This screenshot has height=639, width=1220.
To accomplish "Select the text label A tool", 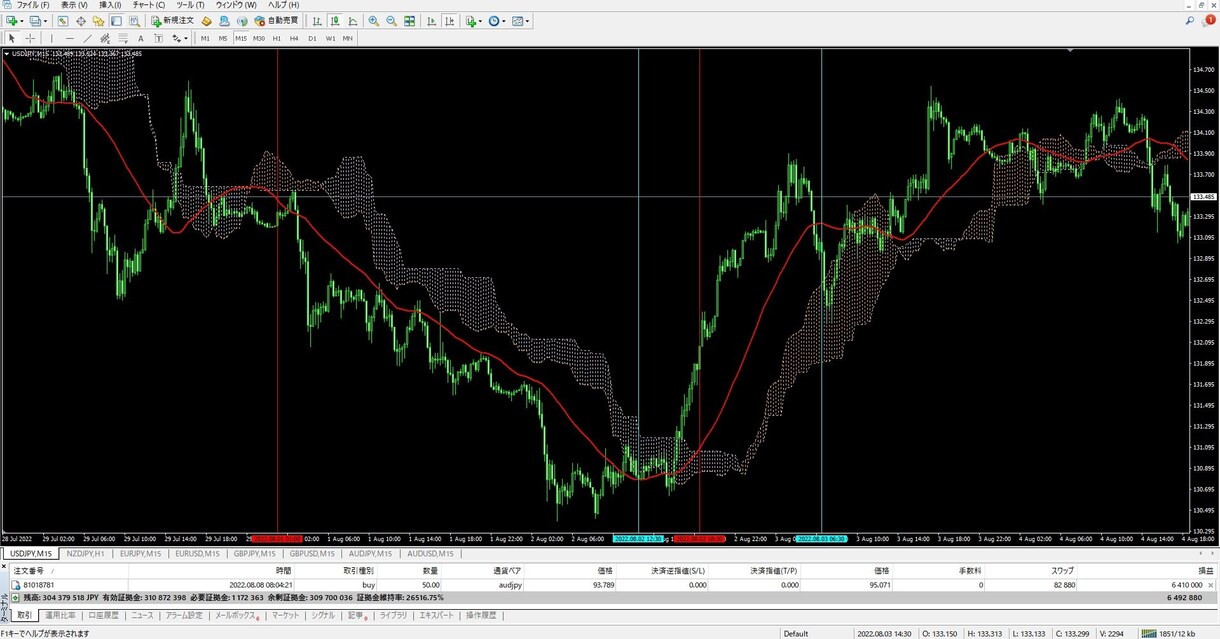I will (x=140, y=38).
